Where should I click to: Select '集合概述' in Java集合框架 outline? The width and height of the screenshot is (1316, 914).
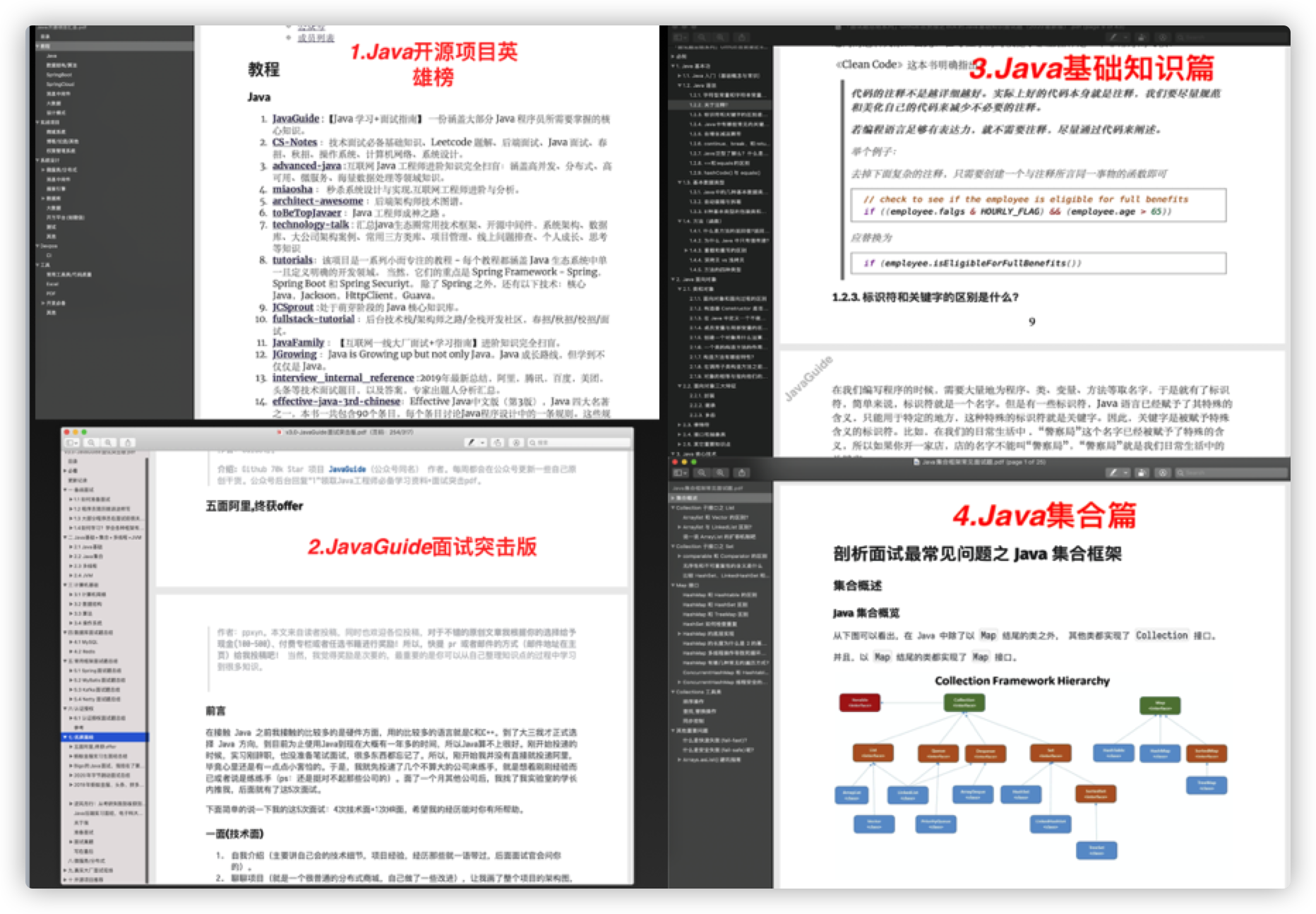click(x=720, y=498)
